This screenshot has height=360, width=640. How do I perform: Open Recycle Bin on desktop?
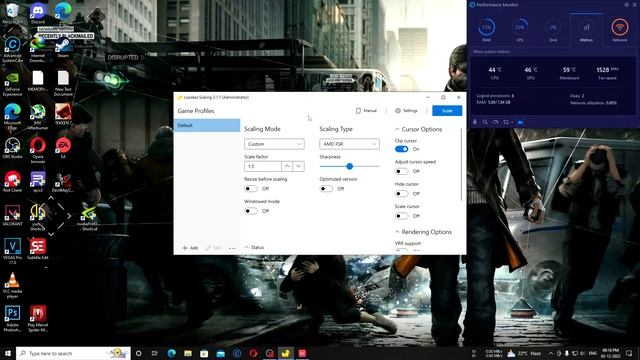tap(12, 13)
